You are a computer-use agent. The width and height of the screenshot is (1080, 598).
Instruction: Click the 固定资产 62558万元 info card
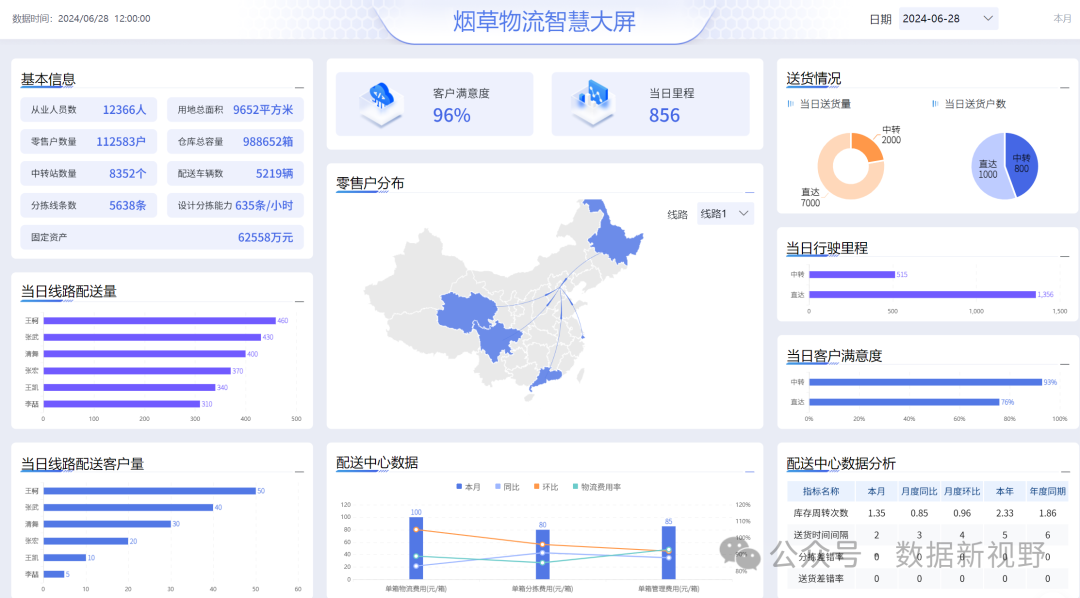tap(161, 237)
